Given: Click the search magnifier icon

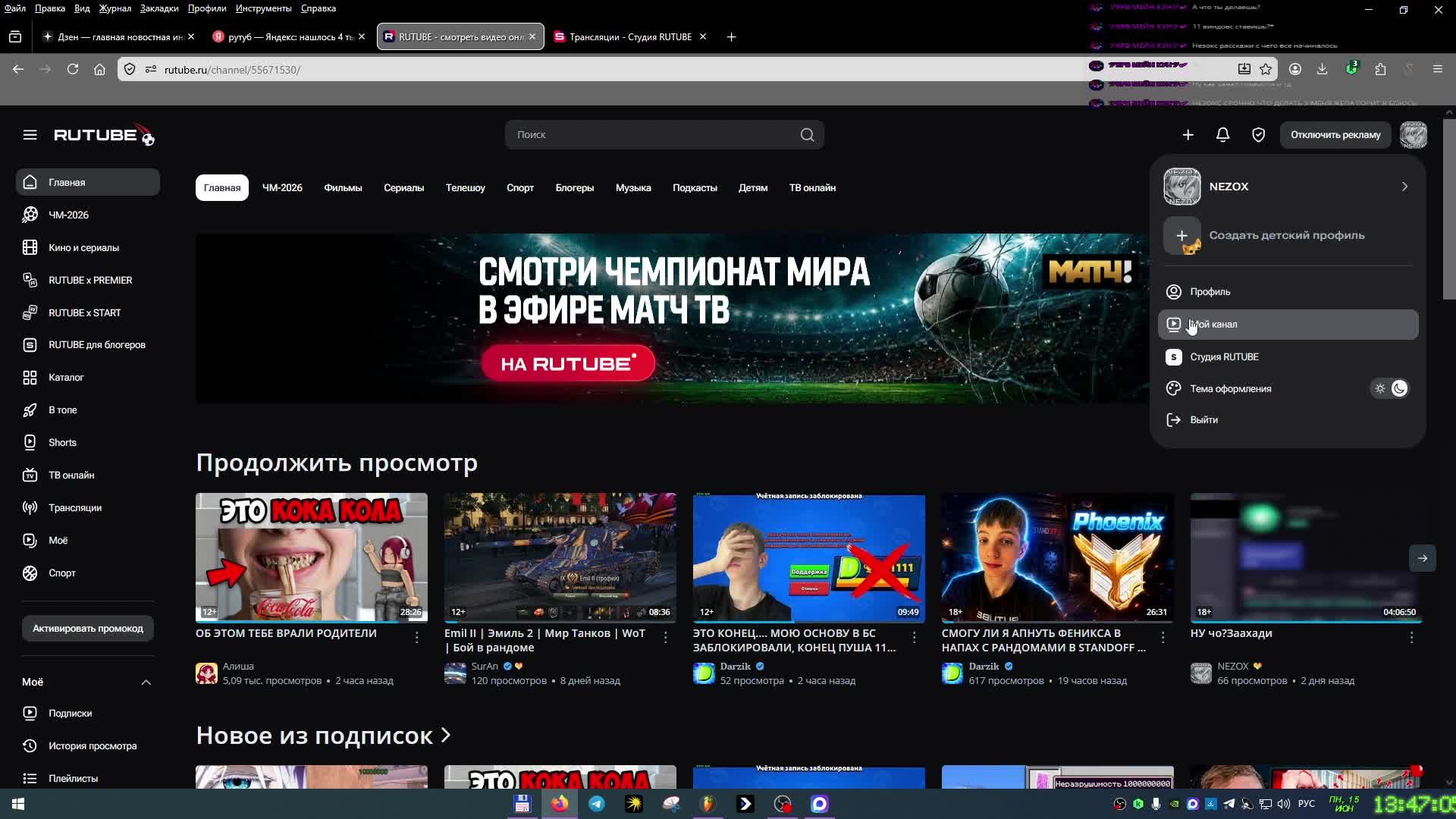Looking at the screenshot, I should [807, 135].
